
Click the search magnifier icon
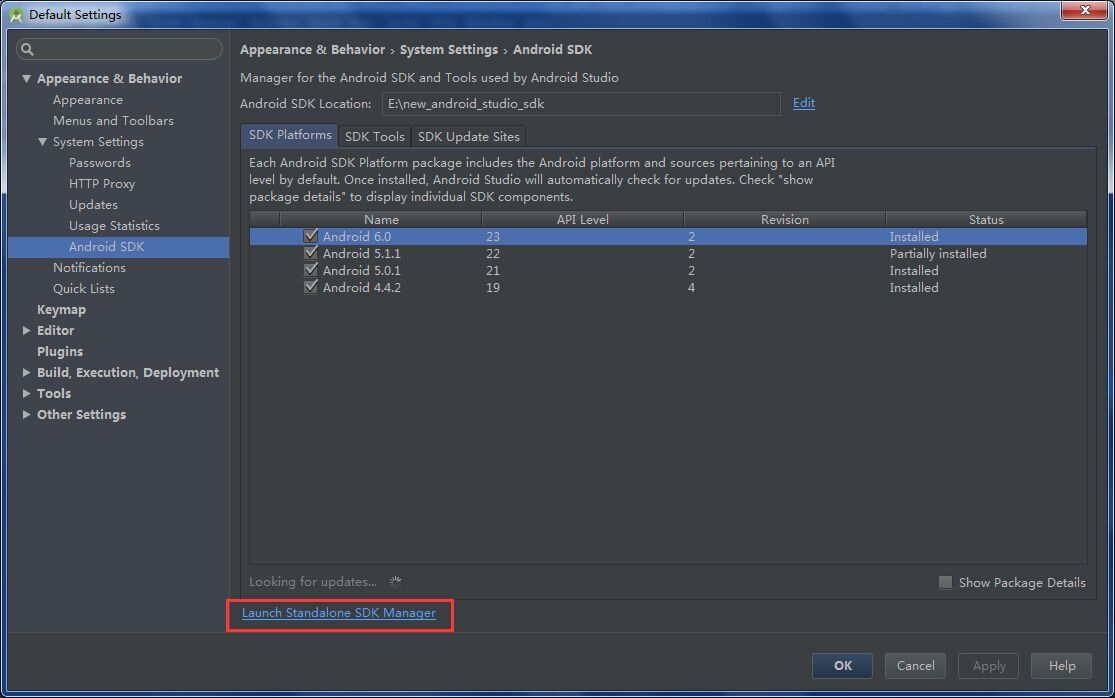coord(28,49)
